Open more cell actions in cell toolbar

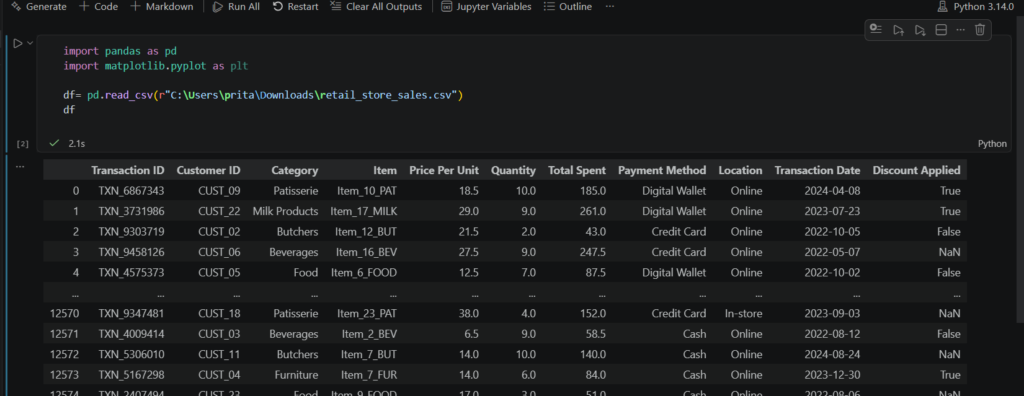(960, 29)
